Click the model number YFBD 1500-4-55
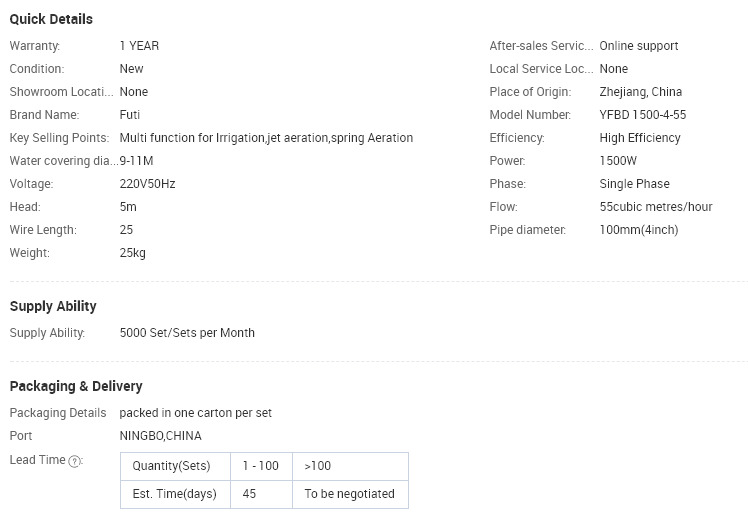Image resolution: width=748 pixels, height=517 pixels. coord(643,114)
